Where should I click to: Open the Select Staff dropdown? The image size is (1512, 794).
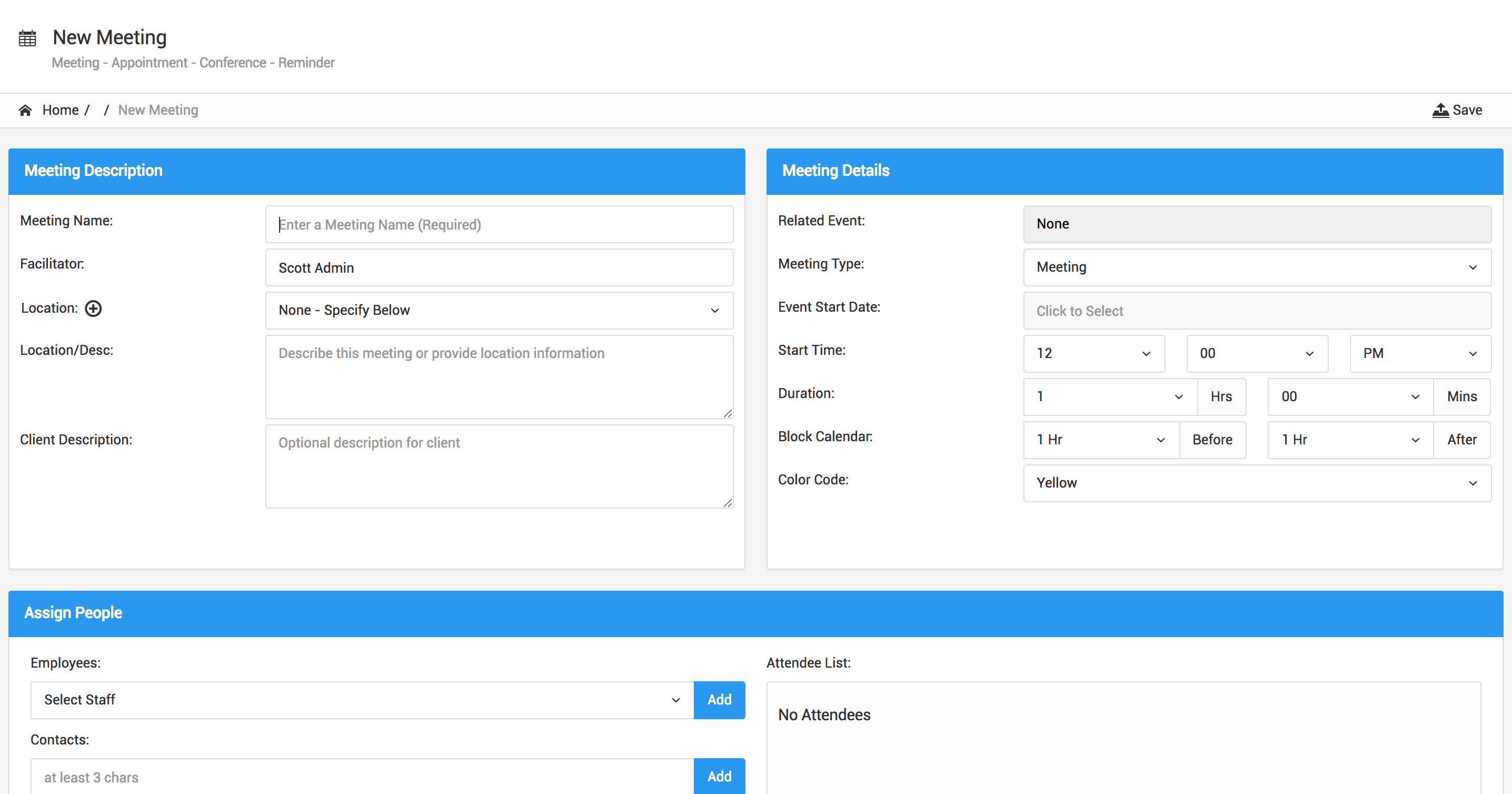(362, 700)
